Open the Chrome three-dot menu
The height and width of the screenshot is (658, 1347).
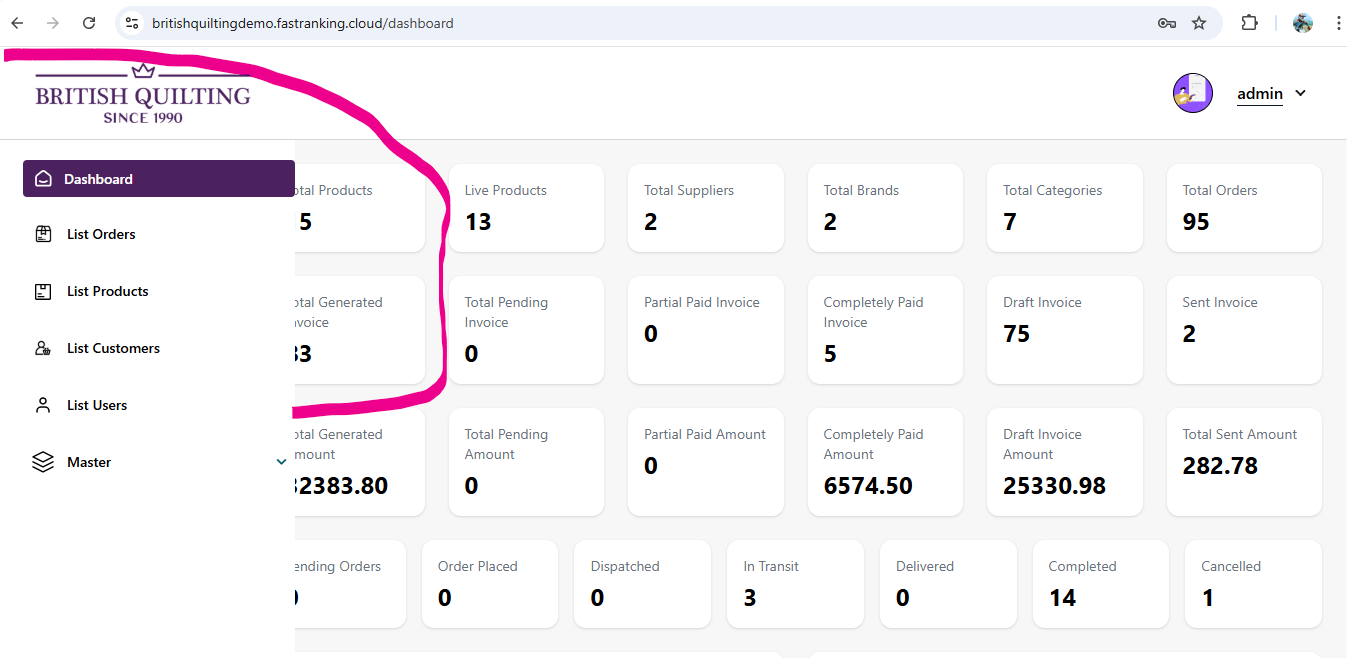(x=1338, y=23)
